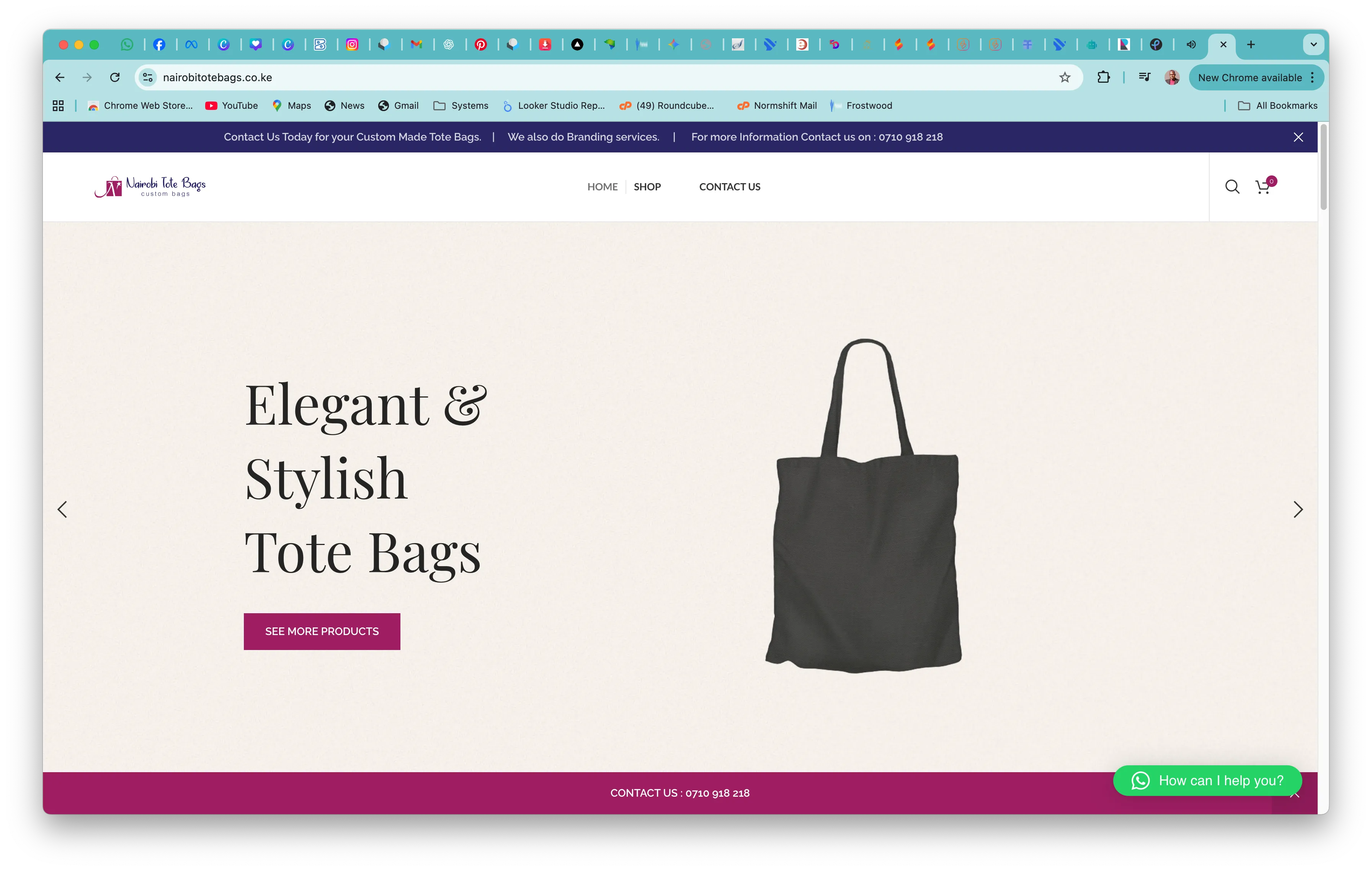Click the search icon in the site header

click(x=1232, y=187)
